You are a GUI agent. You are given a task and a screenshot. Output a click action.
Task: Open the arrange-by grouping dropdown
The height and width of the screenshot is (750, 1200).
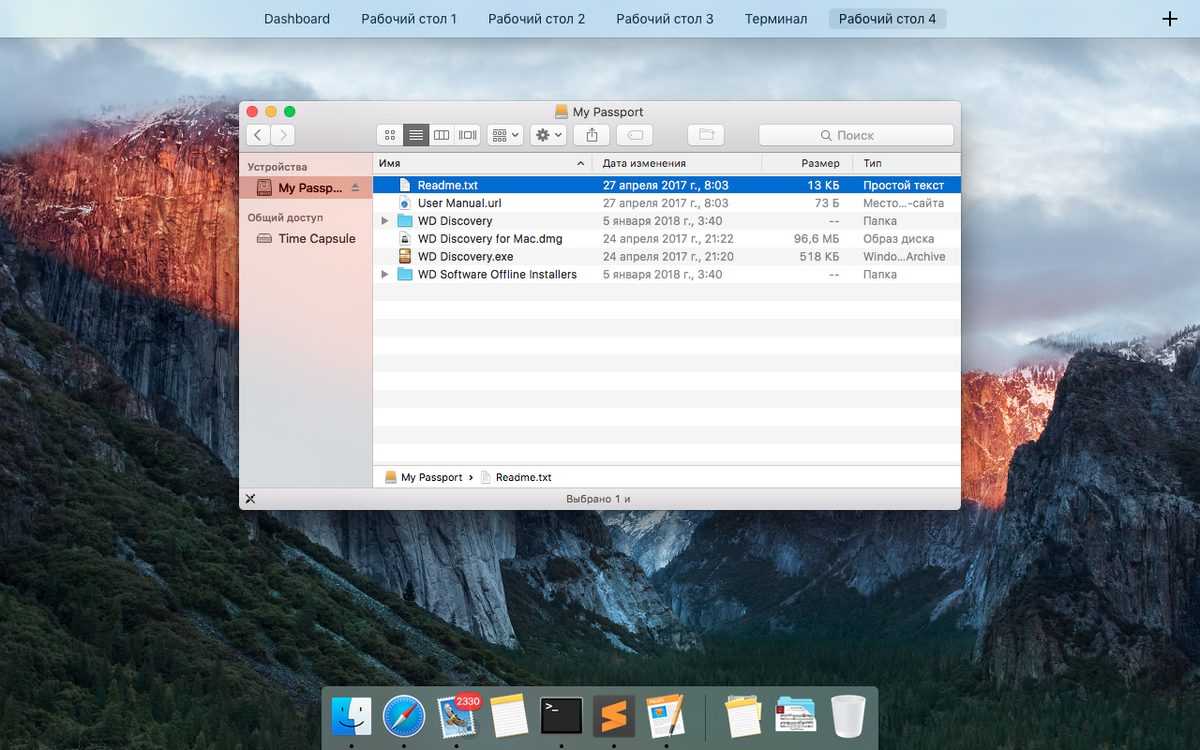point(505,135)
